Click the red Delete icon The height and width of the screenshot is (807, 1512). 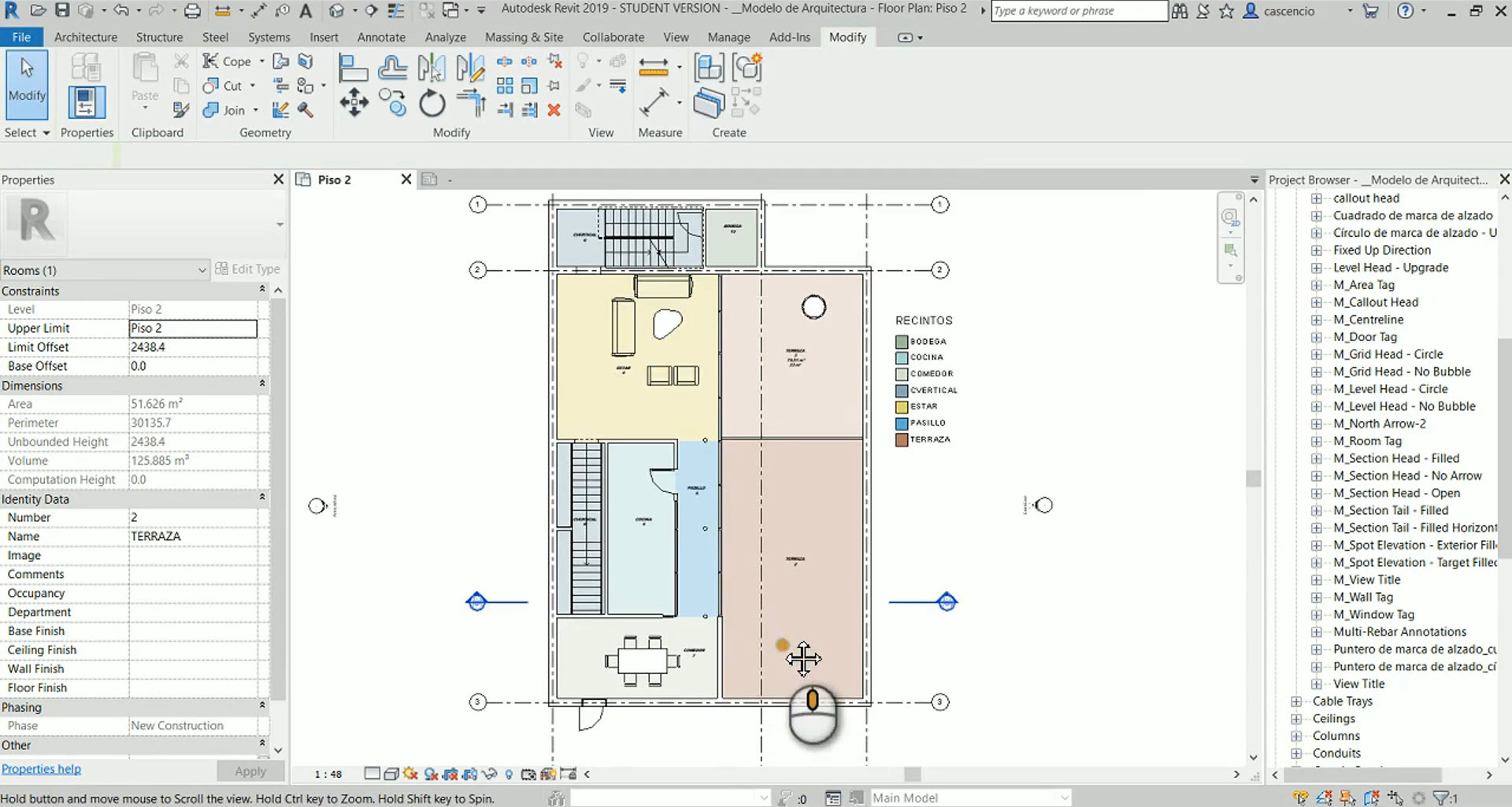(x=554, y=110)
